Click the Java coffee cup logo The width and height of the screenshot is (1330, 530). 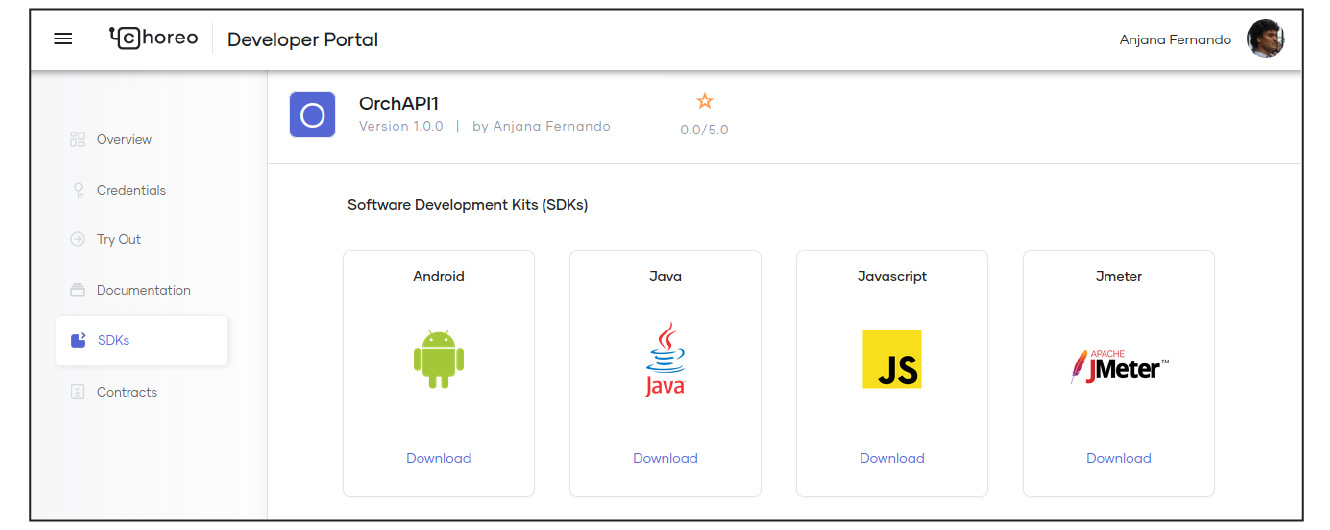point(665,360)
